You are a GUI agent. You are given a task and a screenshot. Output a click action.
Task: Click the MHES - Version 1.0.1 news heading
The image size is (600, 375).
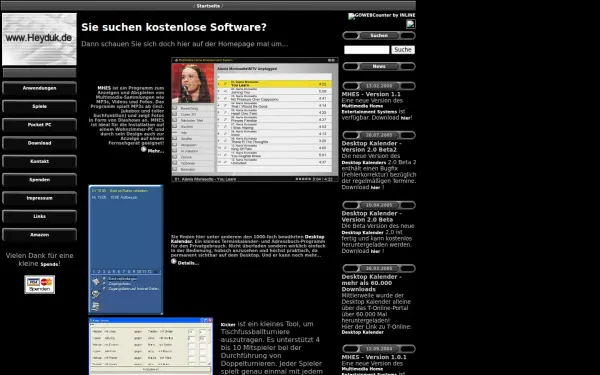pos(374,357)
